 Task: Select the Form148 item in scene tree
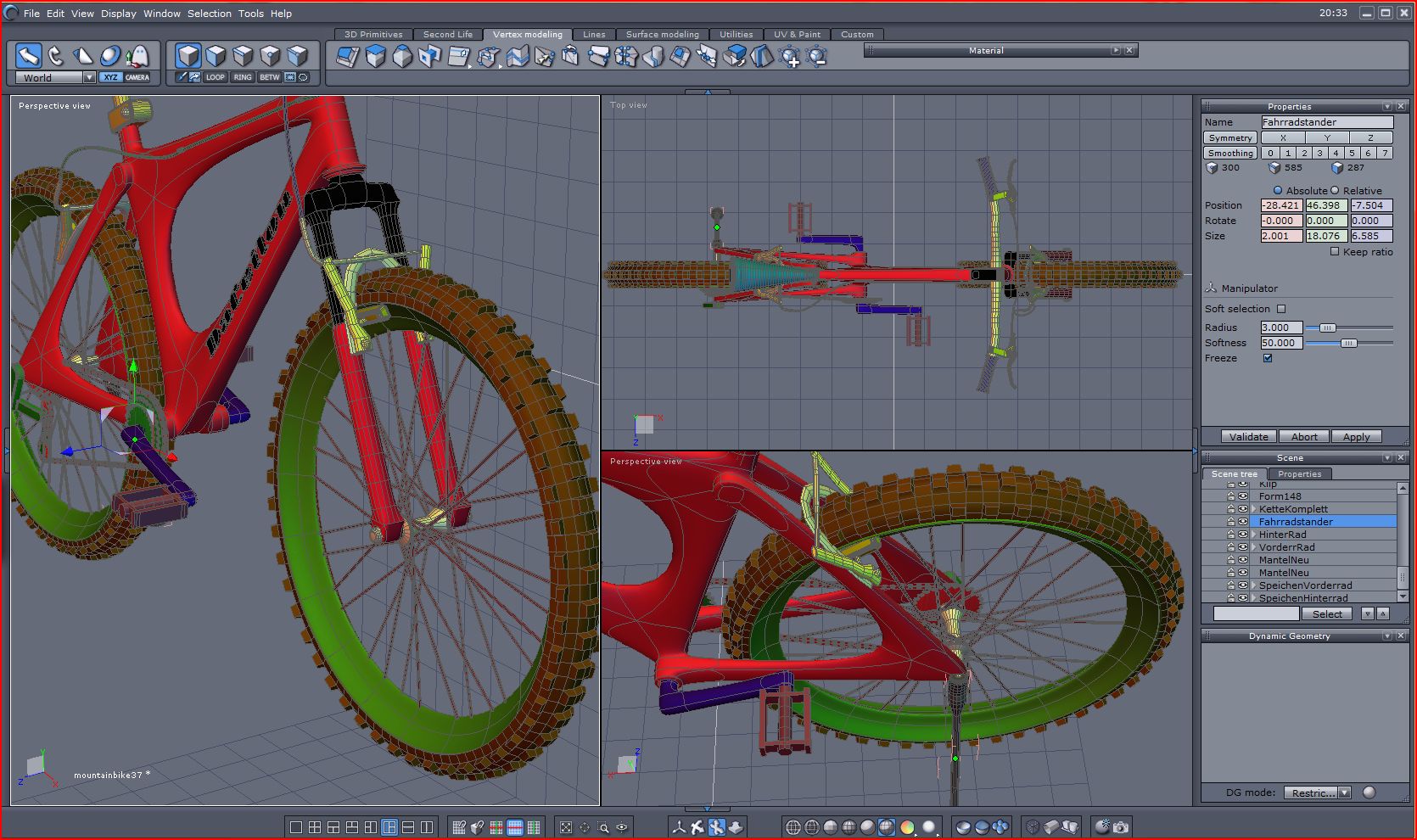[1280, 496]
